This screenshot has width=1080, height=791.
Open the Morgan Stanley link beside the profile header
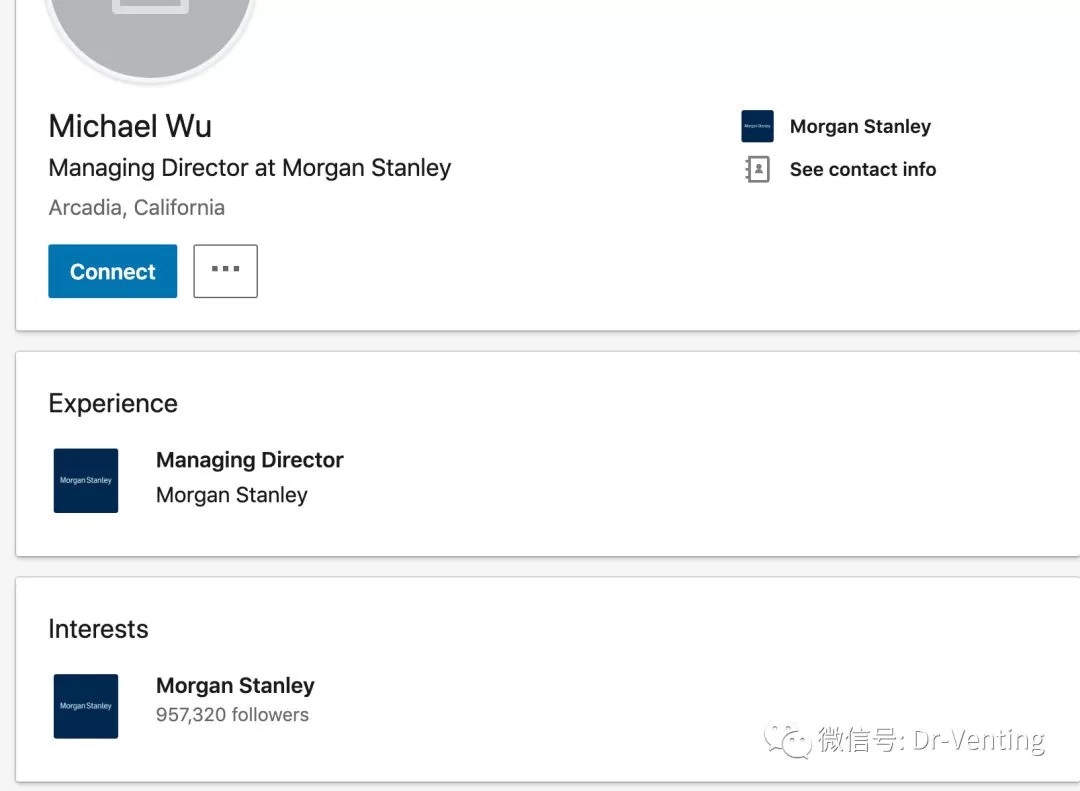(860, 126)
